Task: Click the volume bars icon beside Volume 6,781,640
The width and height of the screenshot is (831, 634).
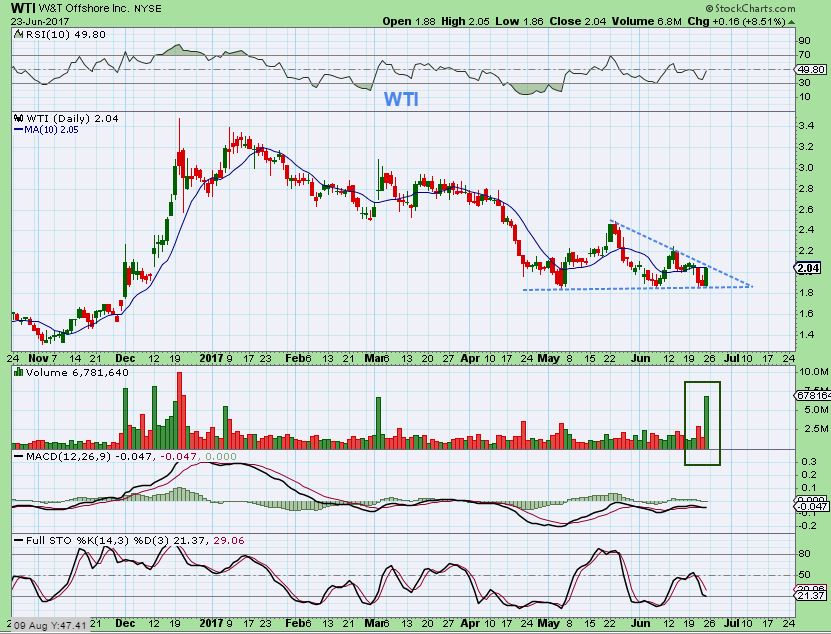Action: (x=19, y=372)
